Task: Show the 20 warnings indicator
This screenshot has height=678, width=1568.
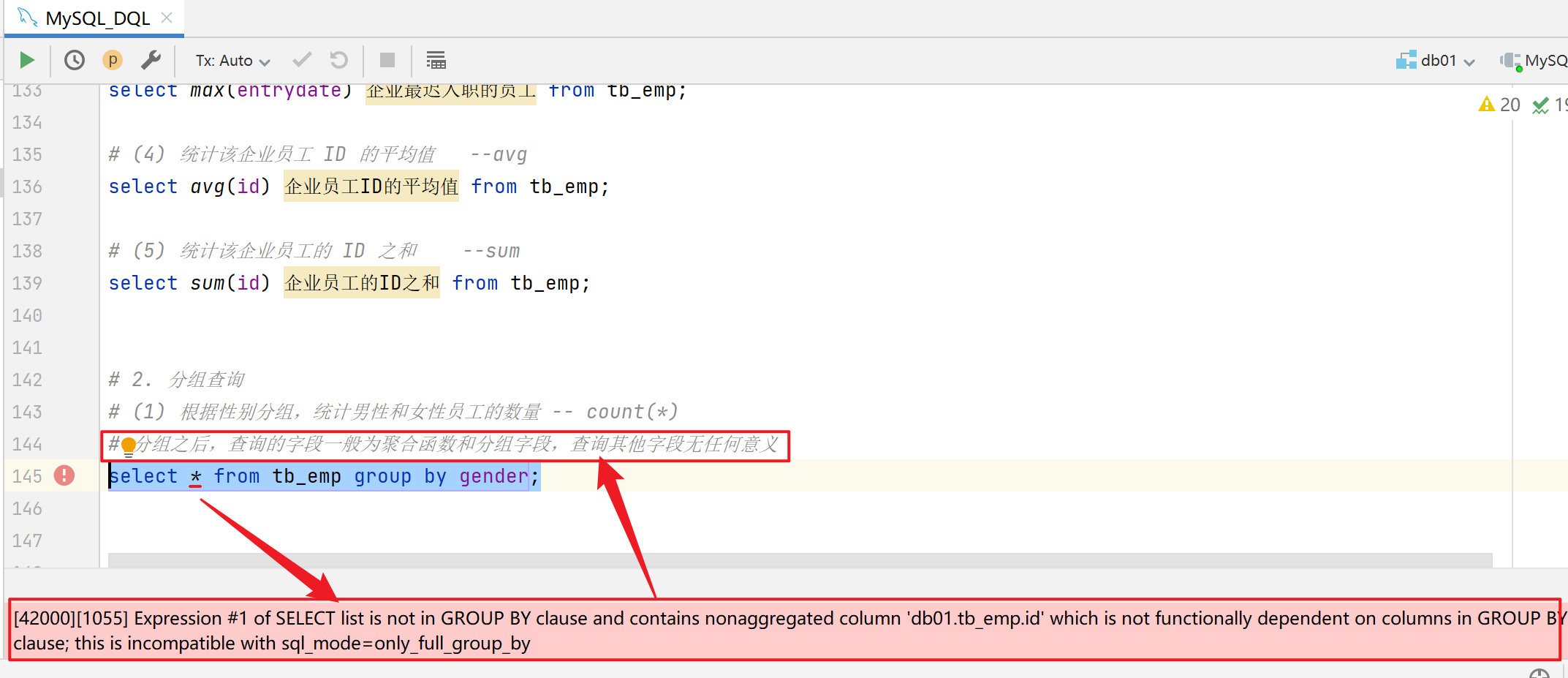Action: point(1499,105)
